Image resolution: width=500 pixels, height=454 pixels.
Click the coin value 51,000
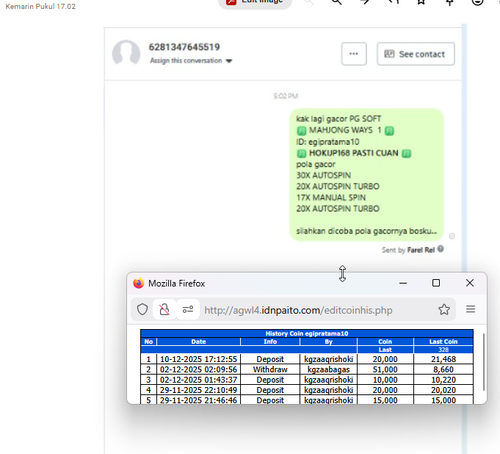(x=385, y=369)
